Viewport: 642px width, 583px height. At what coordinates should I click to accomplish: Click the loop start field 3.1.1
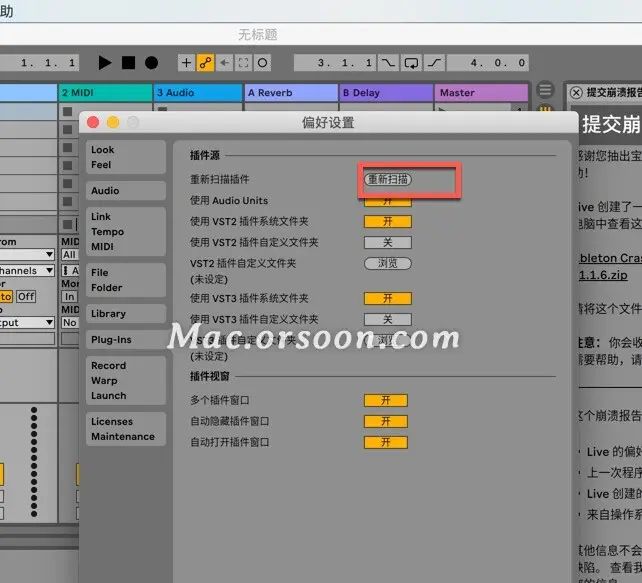(x=335, y=63)
